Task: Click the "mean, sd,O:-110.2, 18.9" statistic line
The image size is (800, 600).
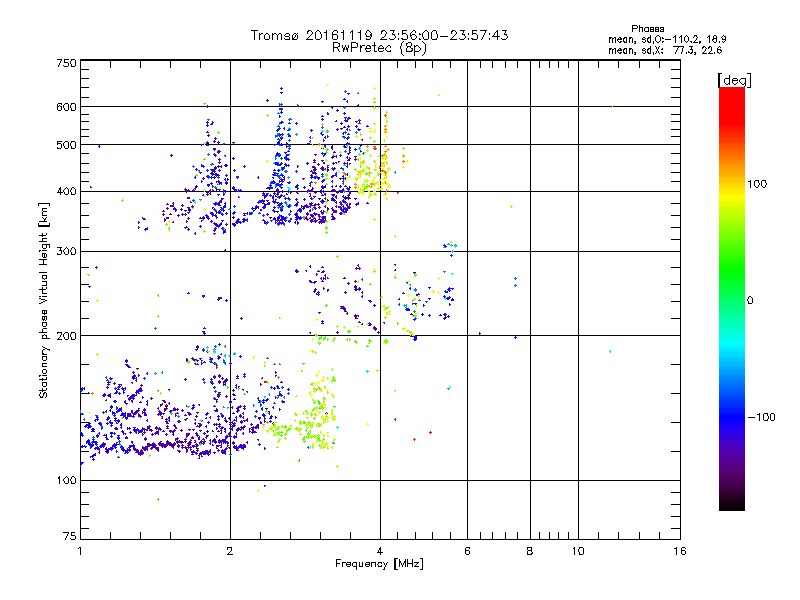Action: coord(667,39)
